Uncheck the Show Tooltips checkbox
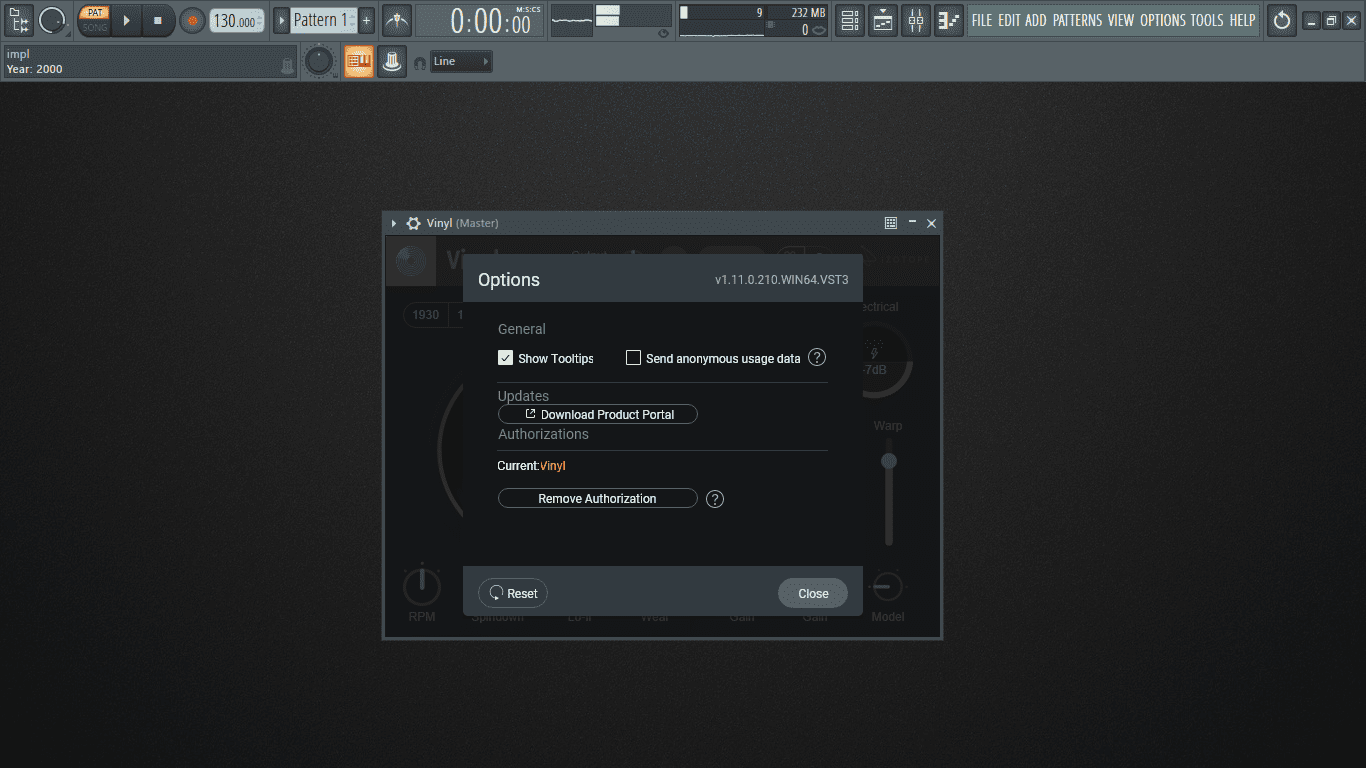 pyautogui.click(x=506, y=358)
